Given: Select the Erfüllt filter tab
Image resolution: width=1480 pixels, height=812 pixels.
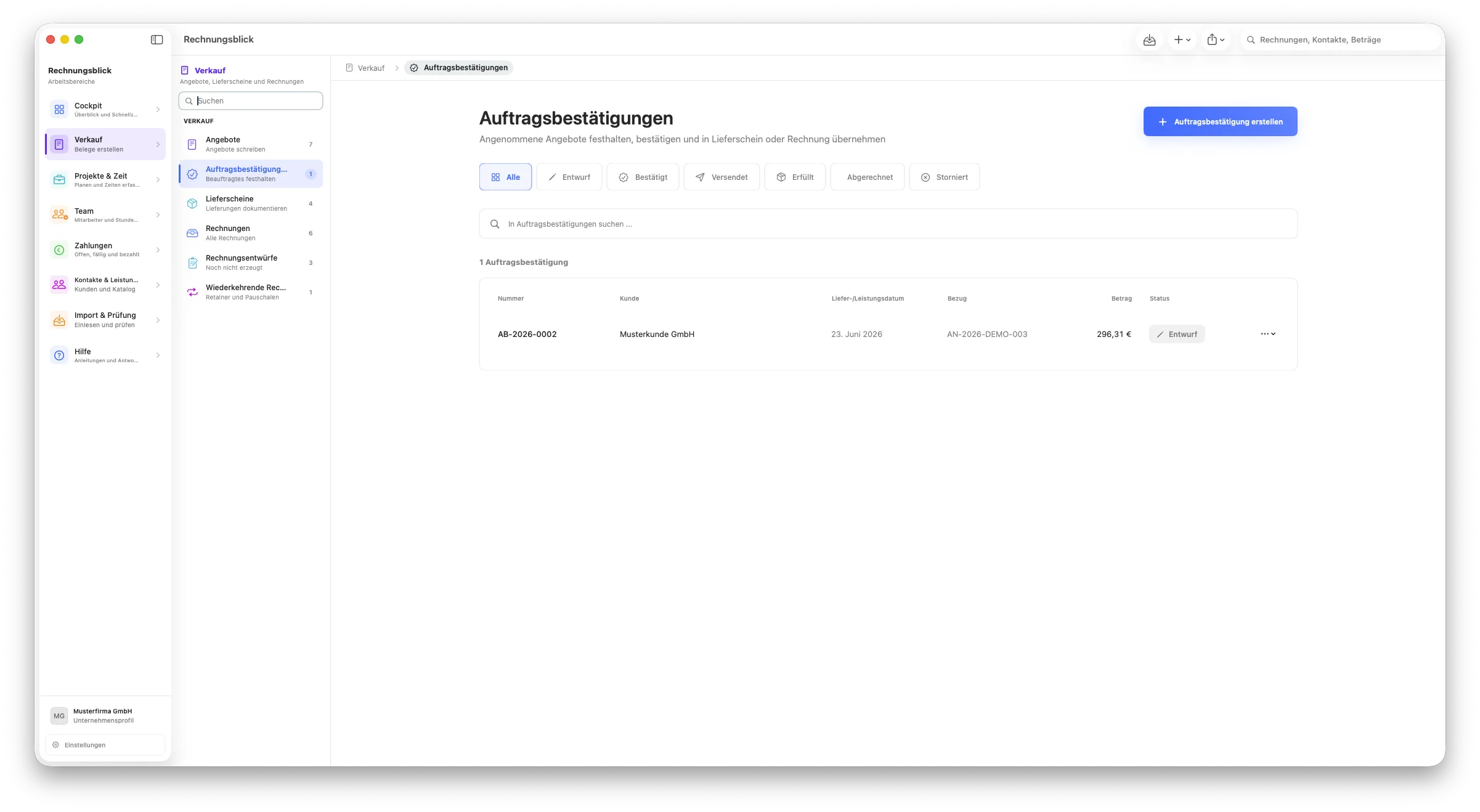Looking at the screenshot, I should click(x=795, y=177).
